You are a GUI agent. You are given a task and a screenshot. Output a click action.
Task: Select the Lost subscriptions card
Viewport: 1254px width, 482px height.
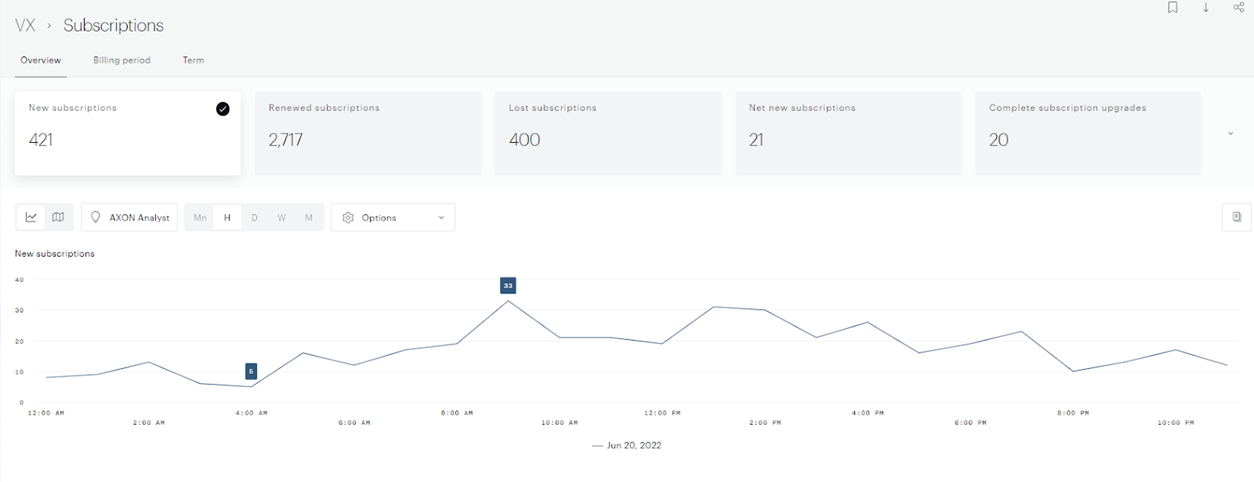[607, 133]
